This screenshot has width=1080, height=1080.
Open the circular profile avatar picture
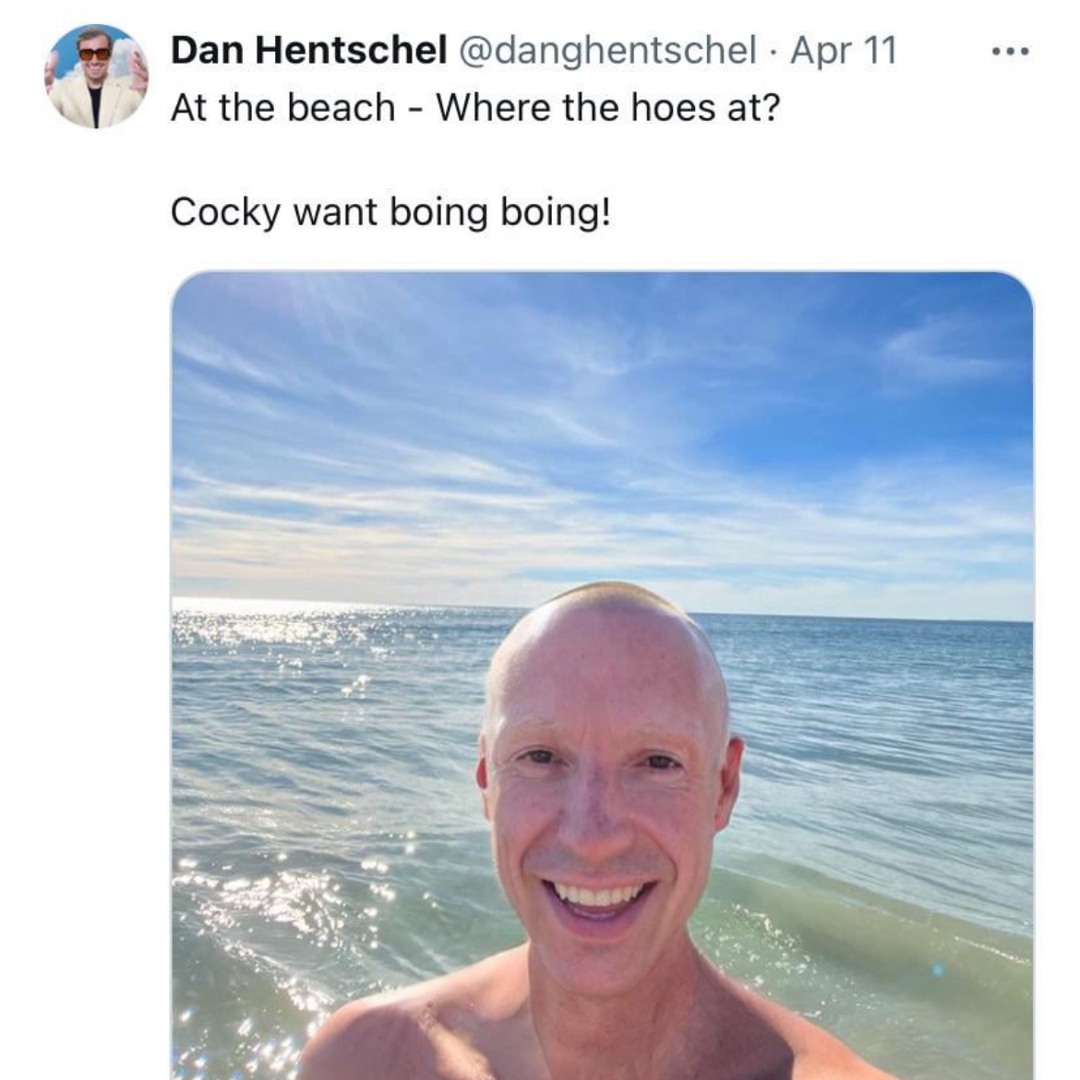pyautogui.click(x=96, y=76)
